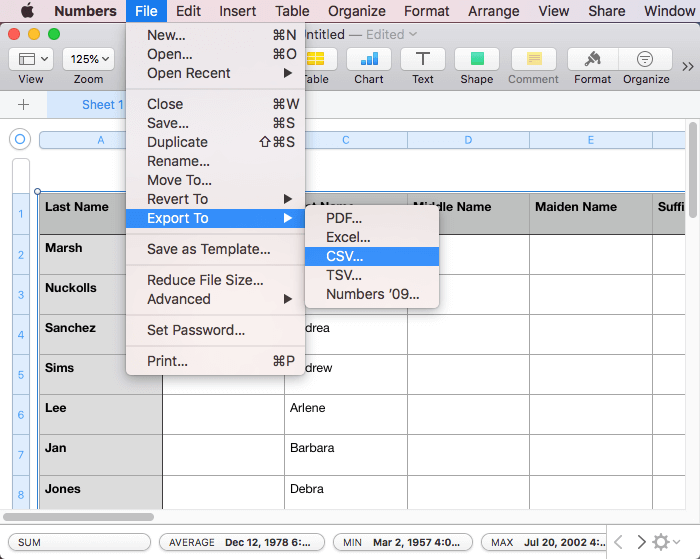Open the Format inspector brush icon
The image size is (700, 559).
pos(592,59)
